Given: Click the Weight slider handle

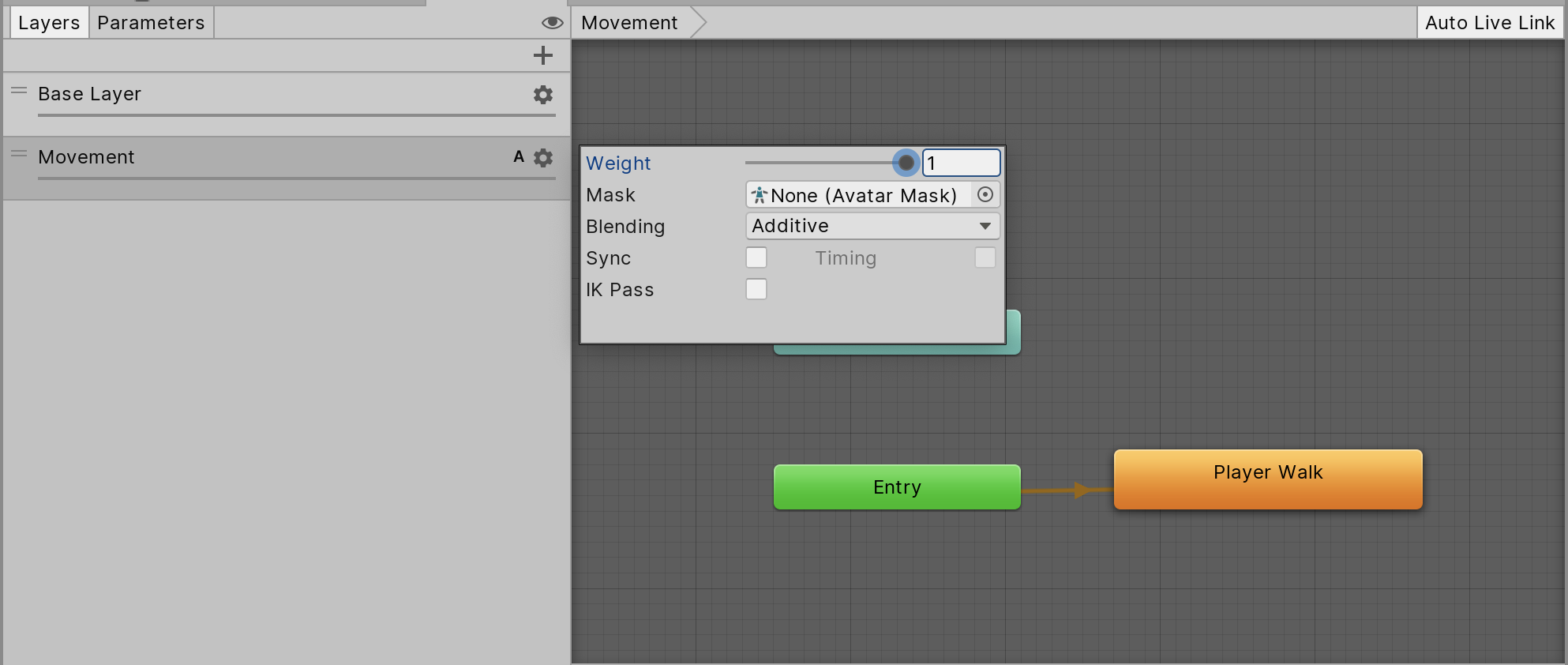Looking at the screenshot, I should pos(906,163).
